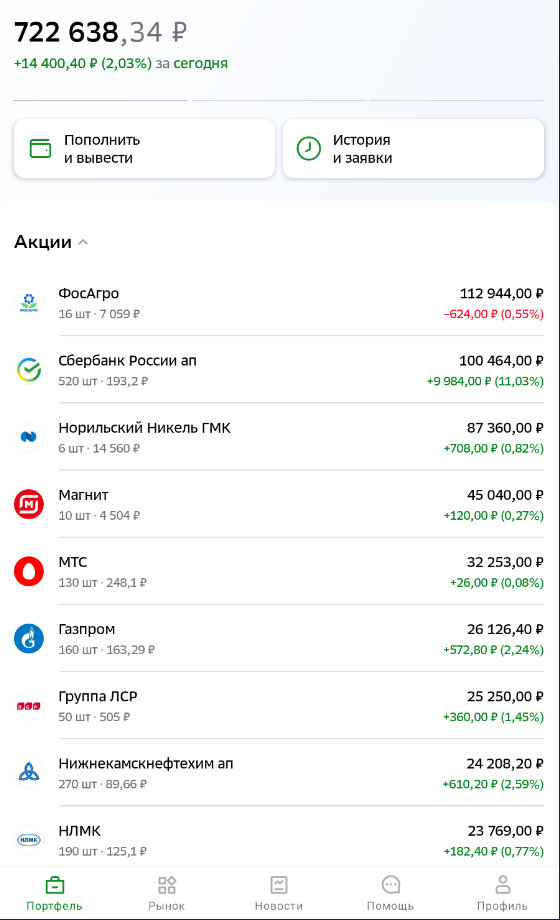Image resolution: width=560 pixels, height=920 pixels.
Task: Tap Магнит quantity 10 шт · 4 504 ₽
Action: (x=99, y=516)
